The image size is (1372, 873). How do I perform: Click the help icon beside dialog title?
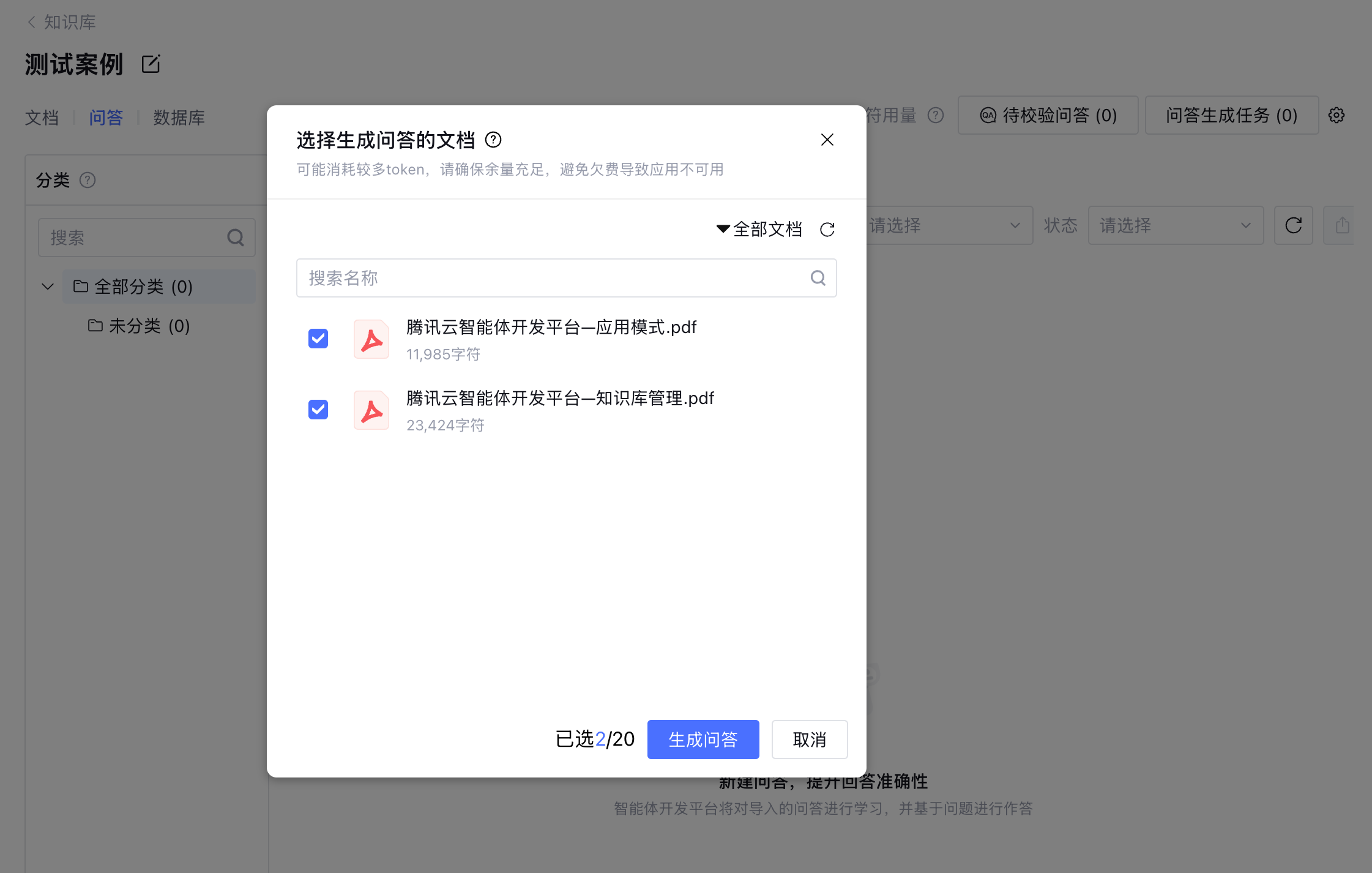(493, 140)
